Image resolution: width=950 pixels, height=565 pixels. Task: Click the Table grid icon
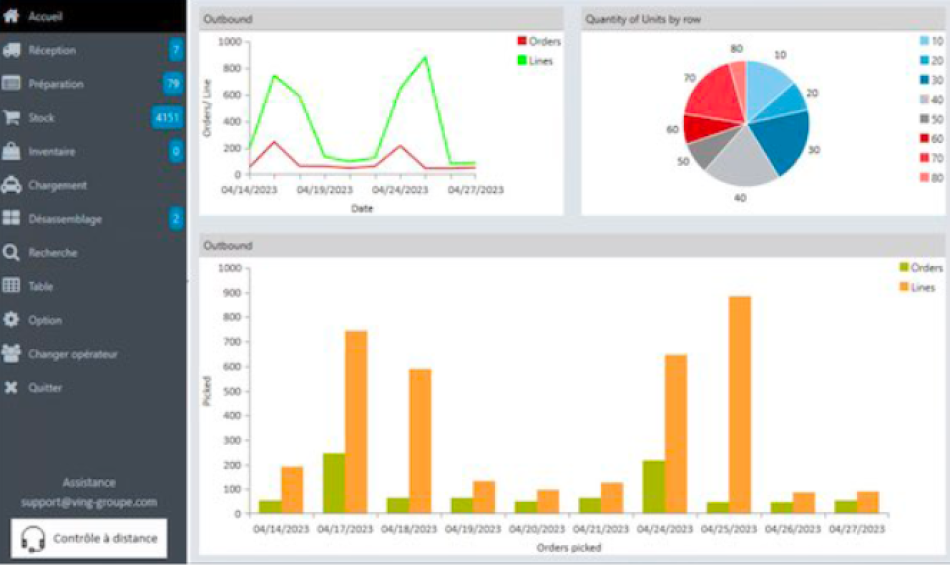[12, 286]
